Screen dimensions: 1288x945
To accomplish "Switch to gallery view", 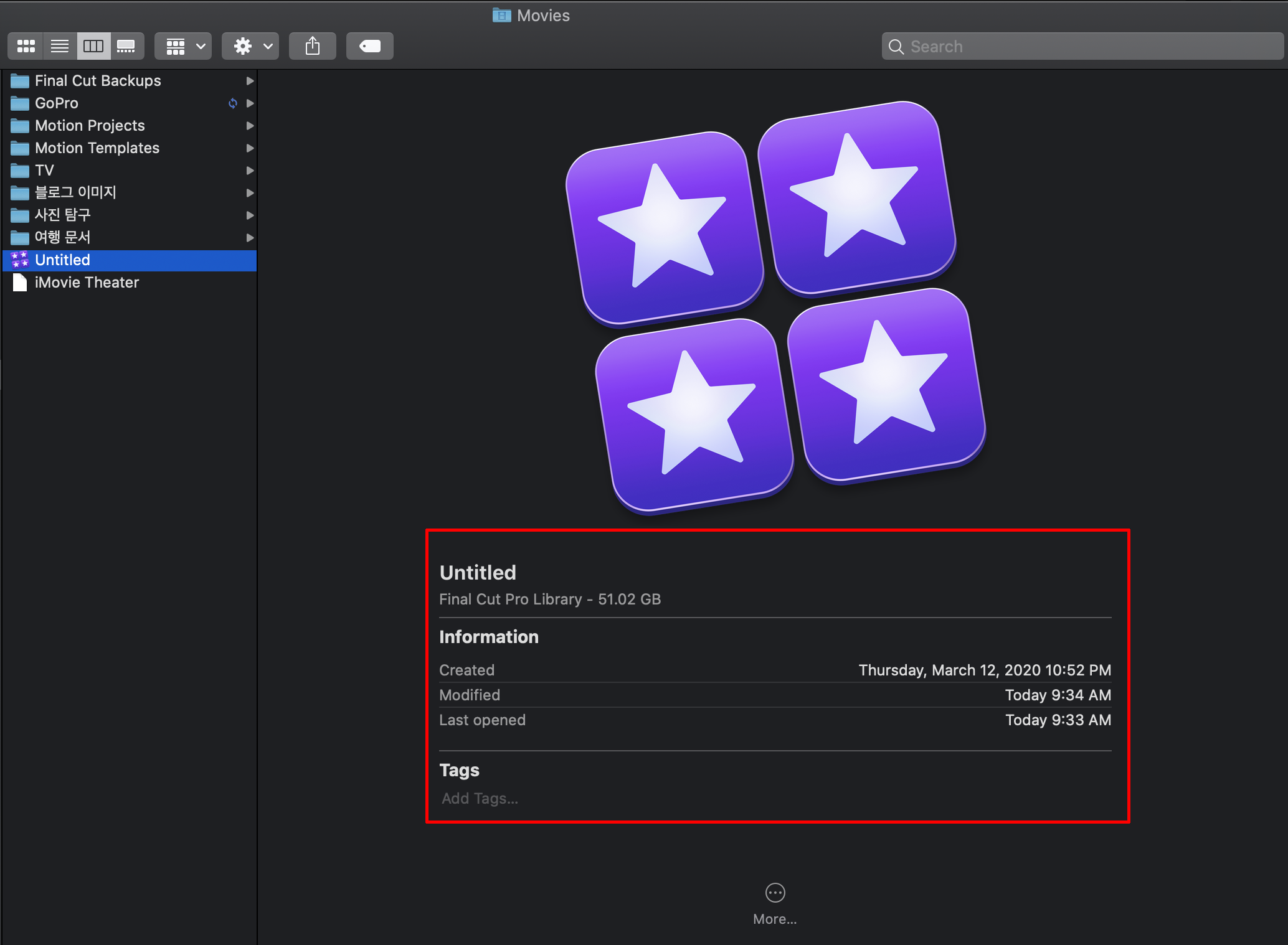I will point(126,46).
